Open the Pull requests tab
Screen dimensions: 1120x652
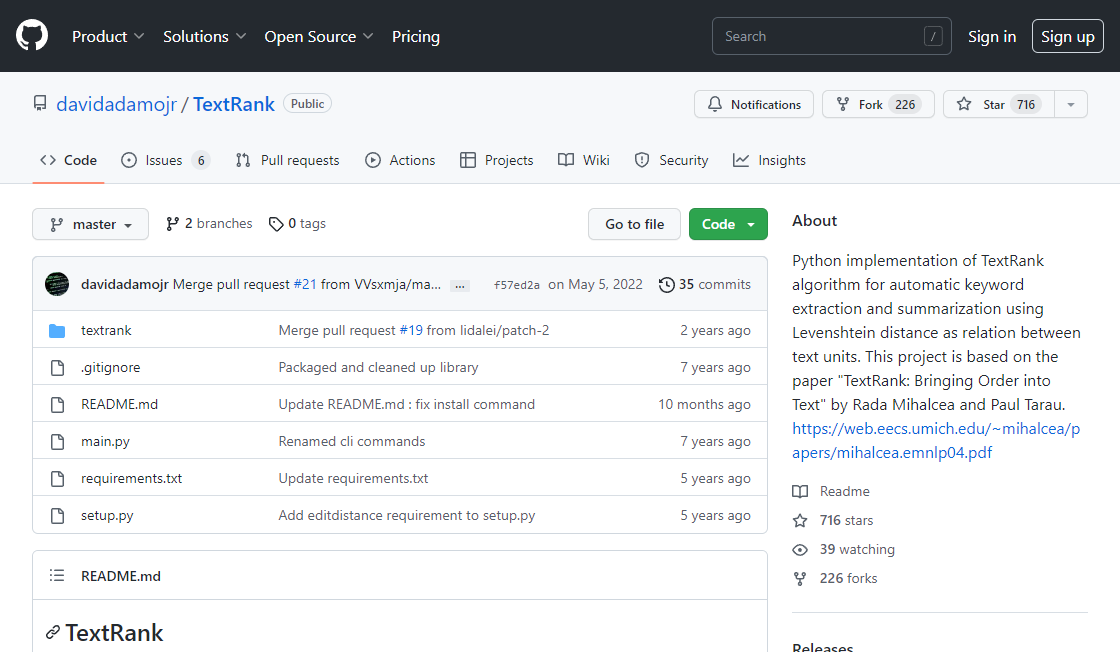(288, 160)
